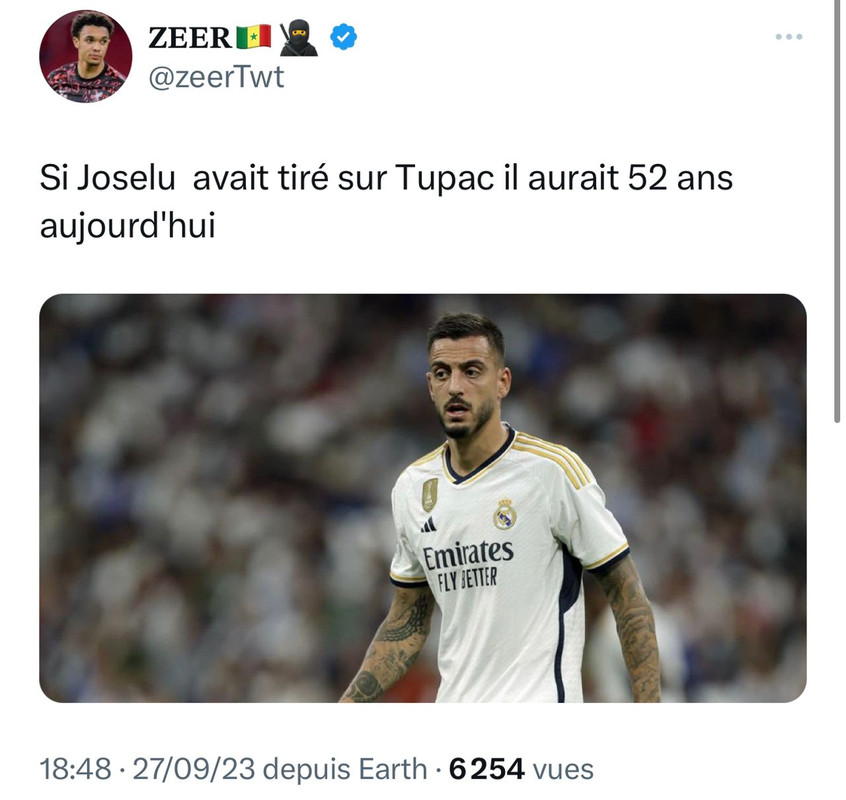
Task: Click the word aujourd'hui in the tweet
Action: (128, 225)
